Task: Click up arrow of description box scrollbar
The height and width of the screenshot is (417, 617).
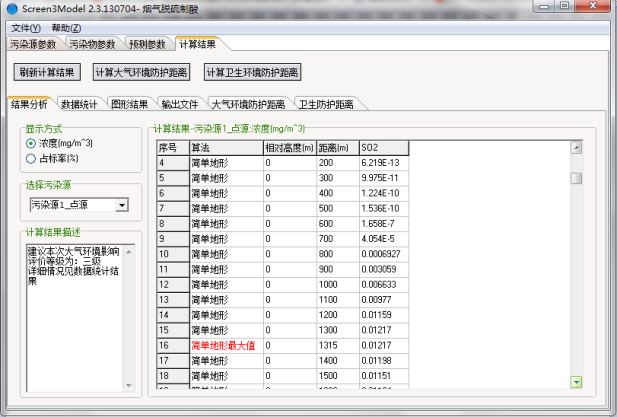Action: pos(129,251)
